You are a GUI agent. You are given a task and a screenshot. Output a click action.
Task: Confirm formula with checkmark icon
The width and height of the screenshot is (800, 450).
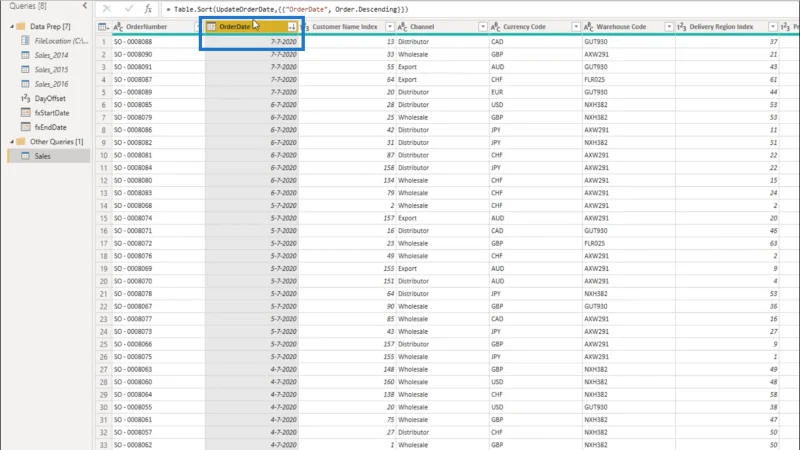[x=129, y=9]
